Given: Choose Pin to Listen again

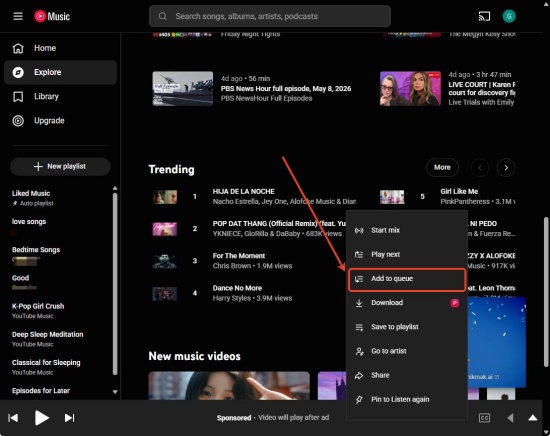Looking at the screenshot, I should [x=407, y=400].
